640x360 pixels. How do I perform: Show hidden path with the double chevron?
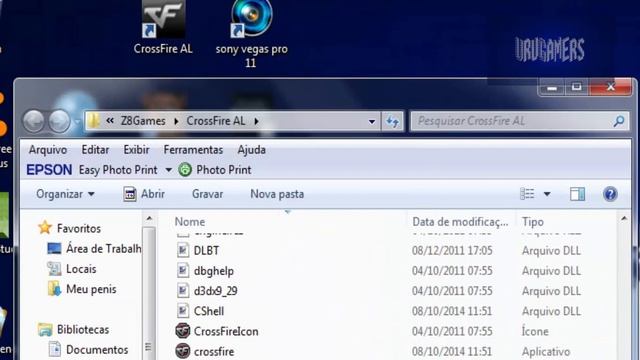point(110,121)
